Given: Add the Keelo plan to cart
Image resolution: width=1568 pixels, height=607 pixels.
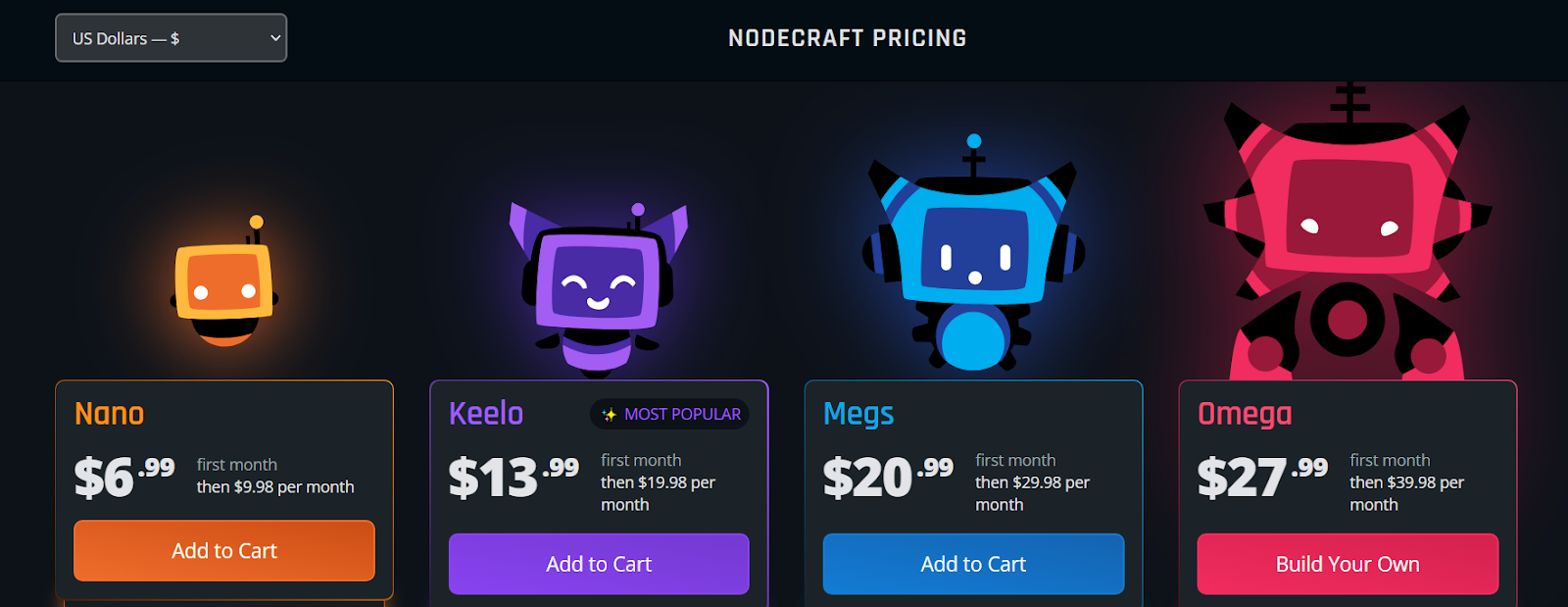Looking at the screenshot, I should pos(599,564).
